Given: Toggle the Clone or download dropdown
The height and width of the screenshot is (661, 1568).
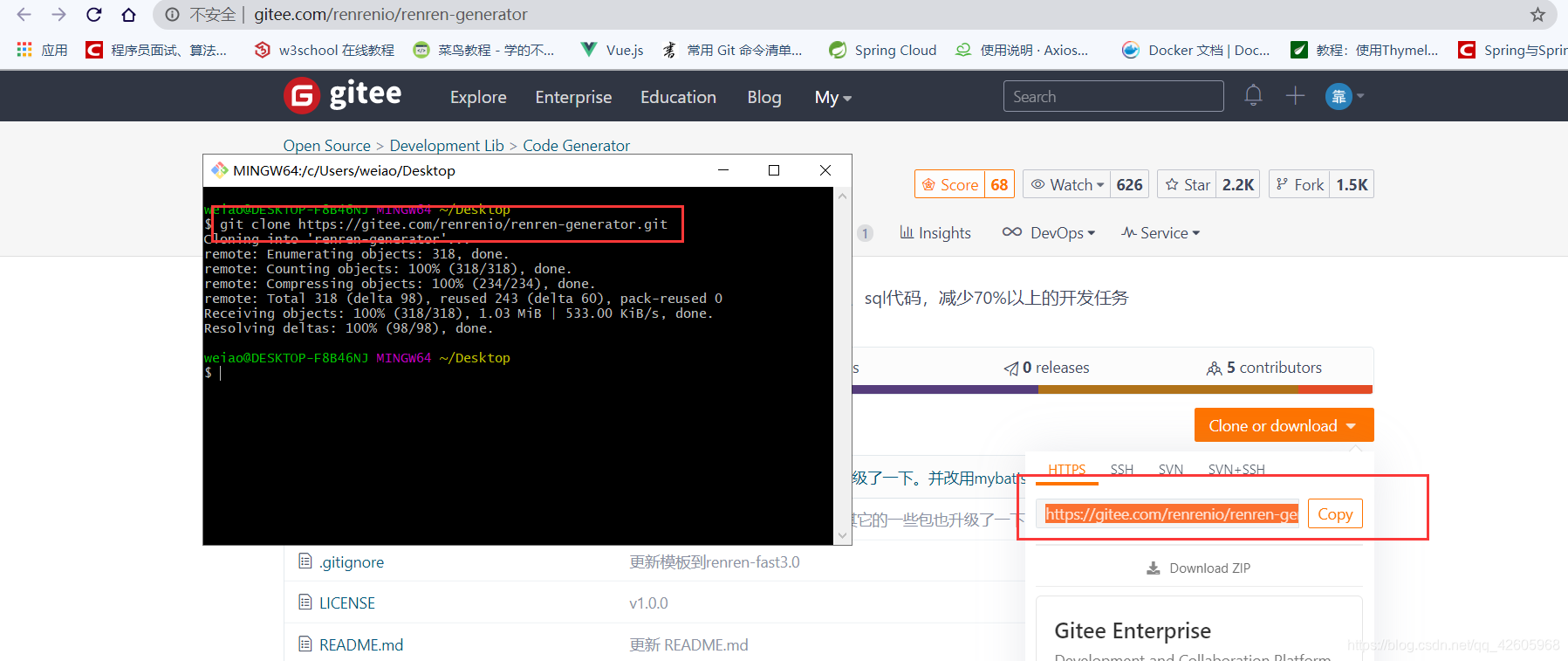Looking at the screenshot, I should (1284, 425).
